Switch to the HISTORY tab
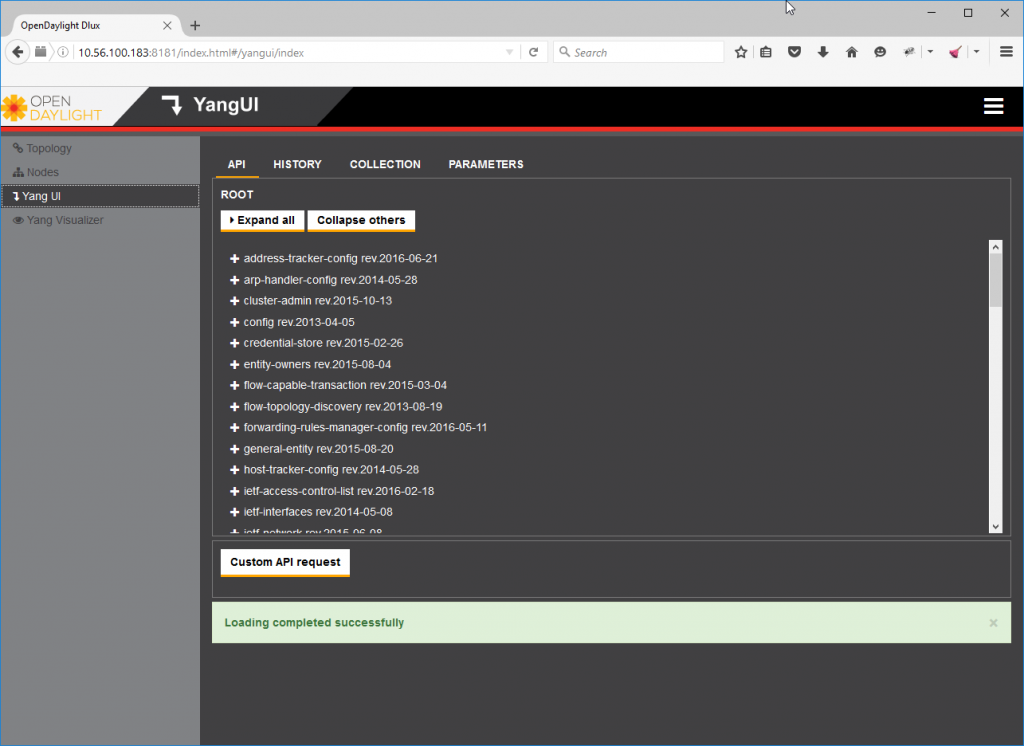Viewport: 1024px width, 746px height. [297, 164]
